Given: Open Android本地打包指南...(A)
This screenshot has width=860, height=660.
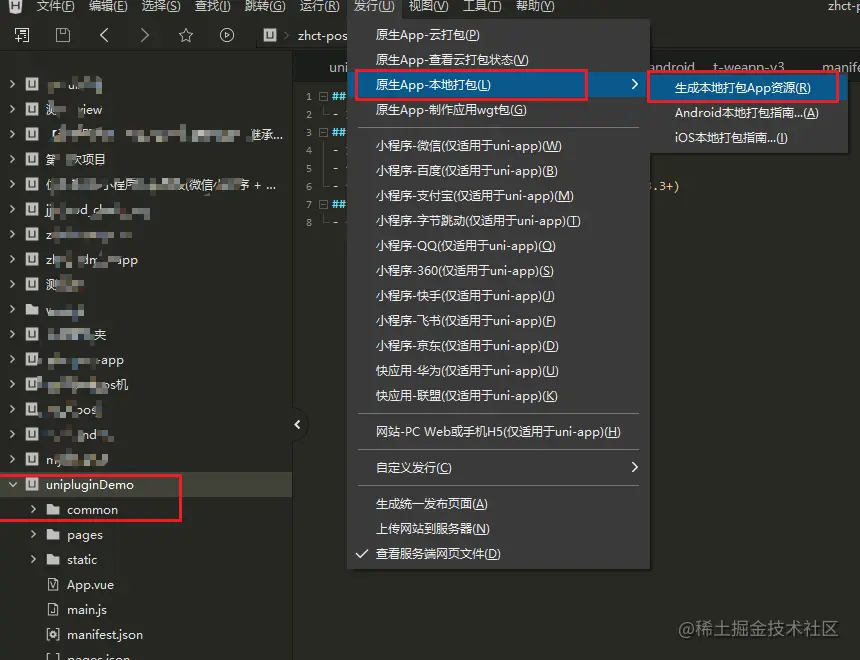Looking at the screenshot, I should tap(746, 112).
